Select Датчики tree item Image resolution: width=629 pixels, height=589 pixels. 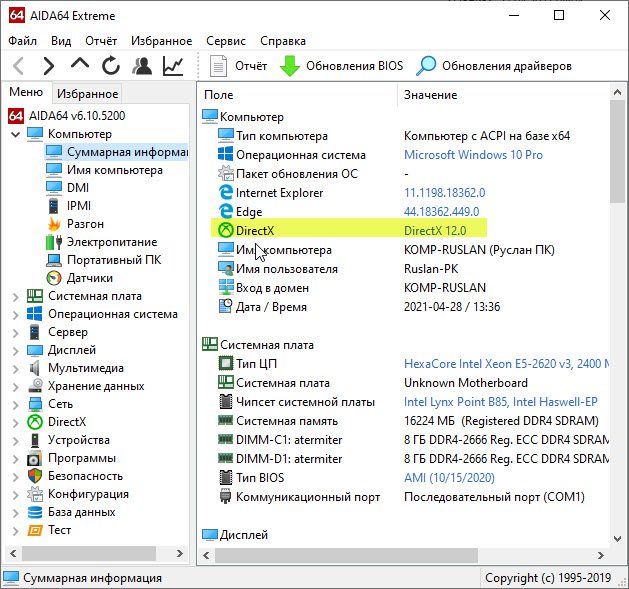pyautogui.click(x=80, y=278)
